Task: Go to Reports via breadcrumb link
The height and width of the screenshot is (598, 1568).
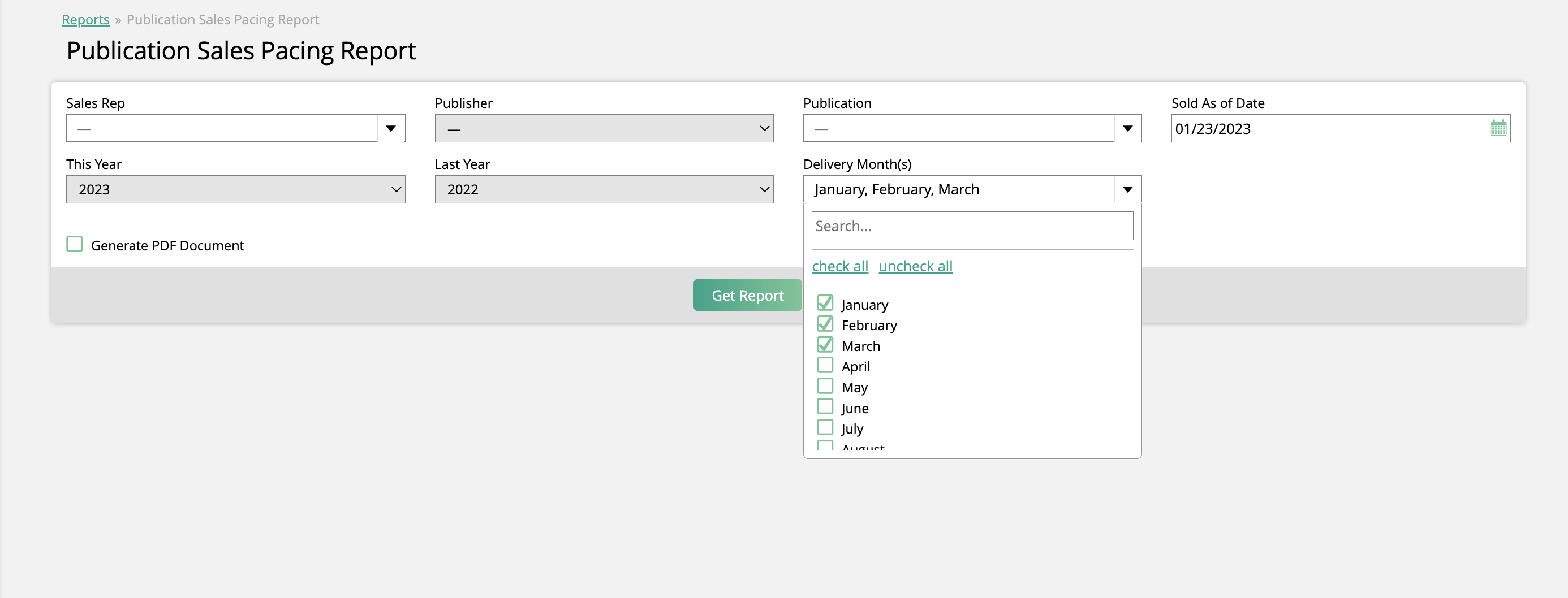Action: tap(86, 19)
